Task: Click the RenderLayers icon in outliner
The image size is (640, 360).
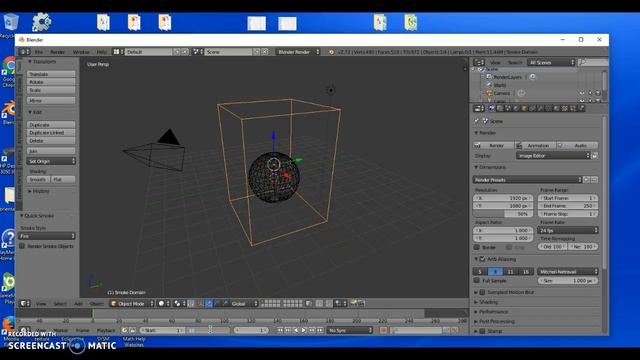Action: [489, 77]
